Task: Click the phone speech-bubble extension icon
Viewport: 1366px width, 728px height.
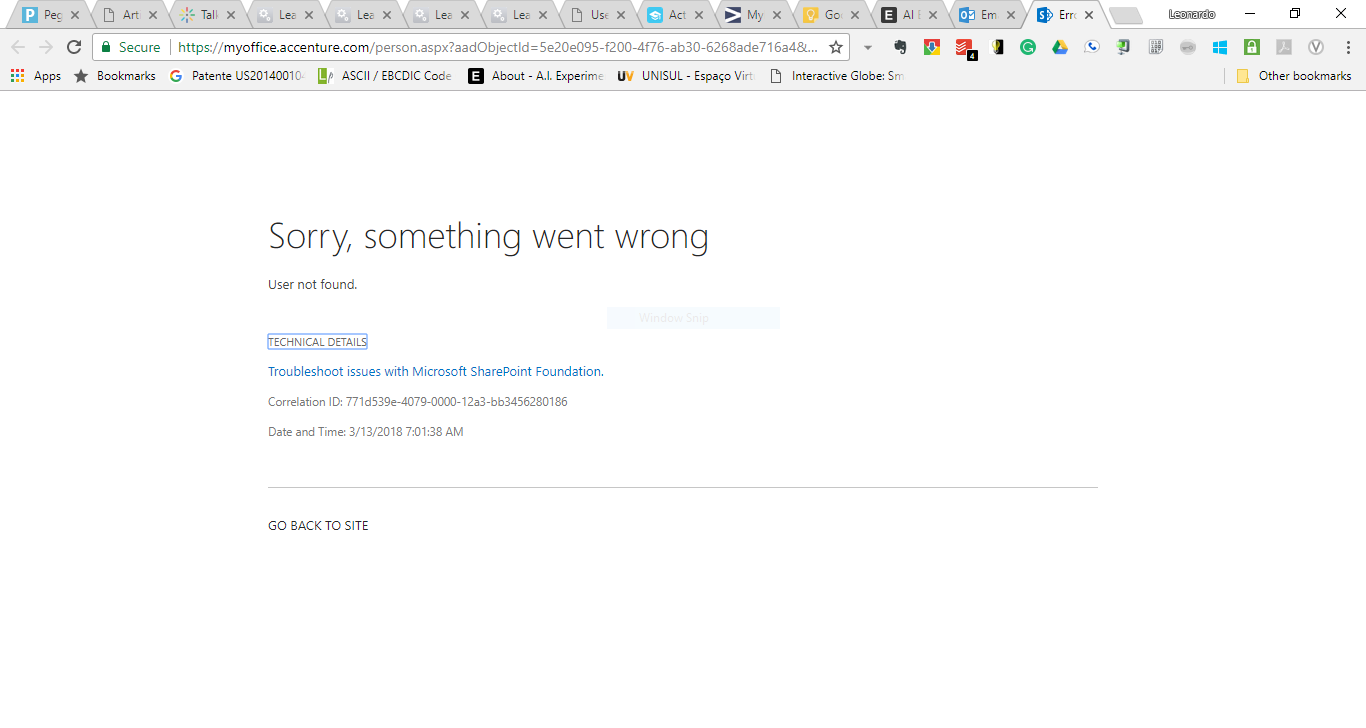Action: 1092,47
